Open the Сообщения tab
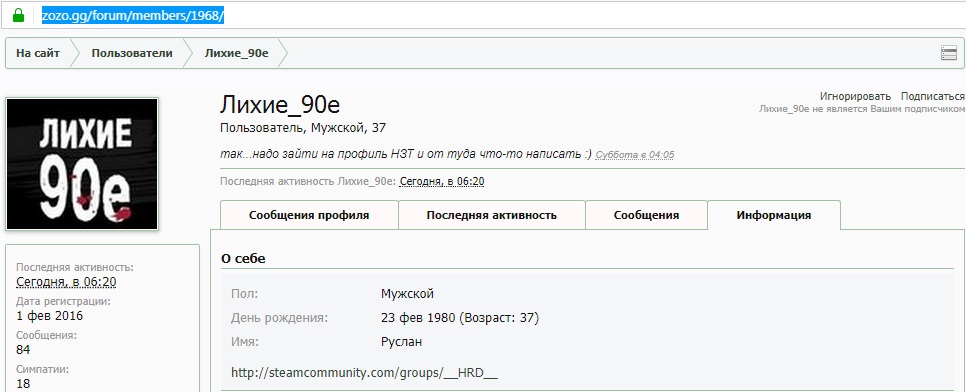The height and width of the screenshot is (392, 966). (x=646, y=215)
